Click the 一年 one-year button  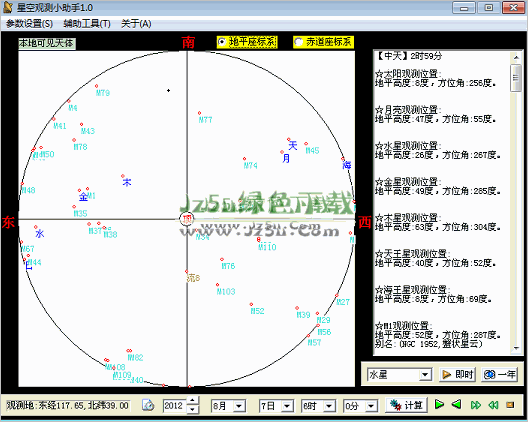(x=500, y=375)
